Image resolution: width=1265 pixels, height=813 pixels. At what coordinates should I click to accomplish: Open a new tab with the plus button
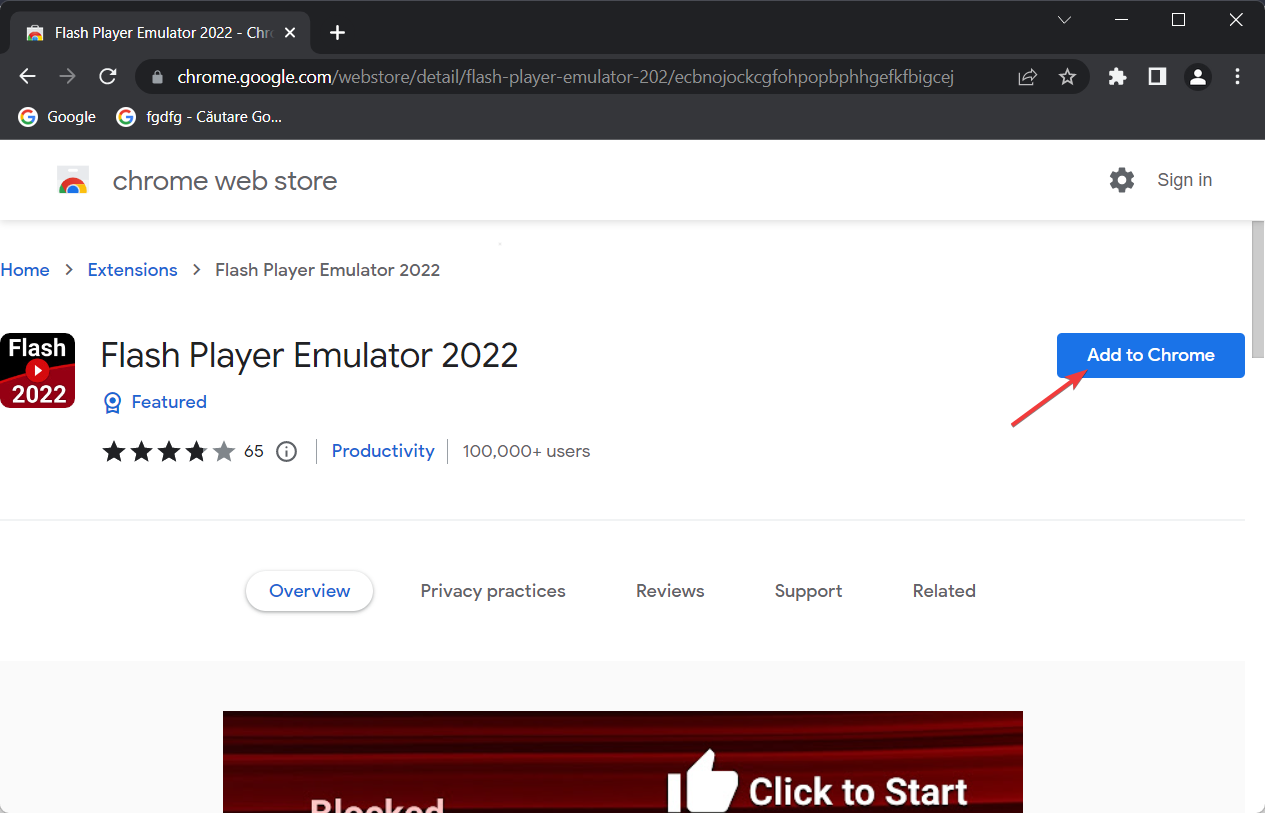[x=337, y=33]
